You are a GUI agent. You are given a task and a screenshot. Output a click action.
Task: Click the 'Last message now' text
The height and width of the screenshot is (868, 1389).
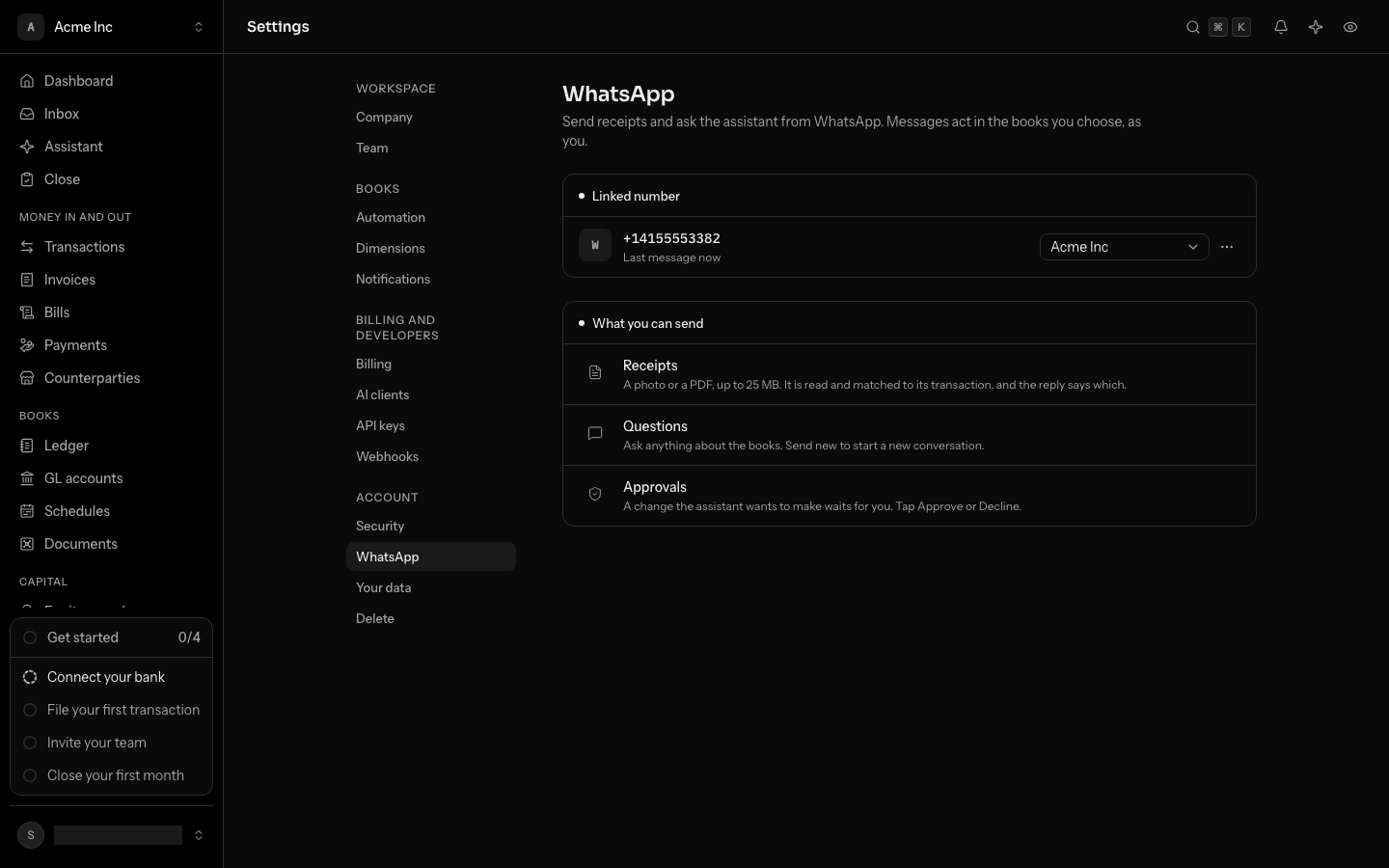(671, 258)
